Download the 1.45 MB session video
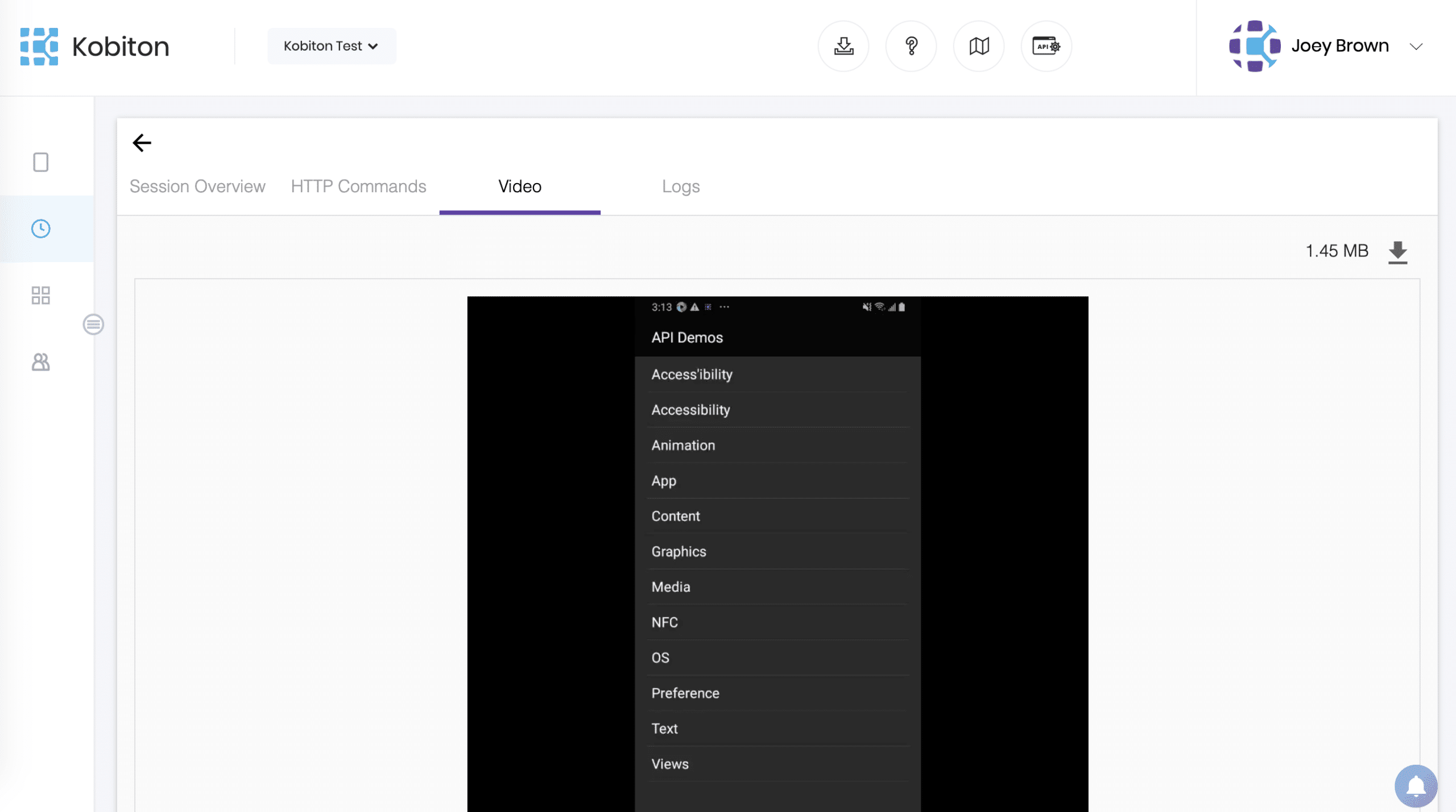Image resolution: width=1456 pixels, height=812 pixels. (x=1397, y=251)
